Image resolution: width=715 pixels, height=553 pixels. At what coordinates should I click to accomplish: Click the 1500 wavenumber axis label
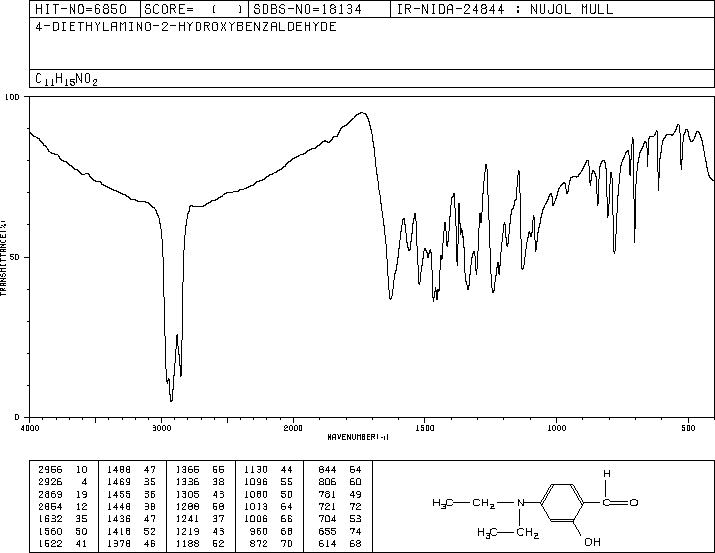click(425, 428)
